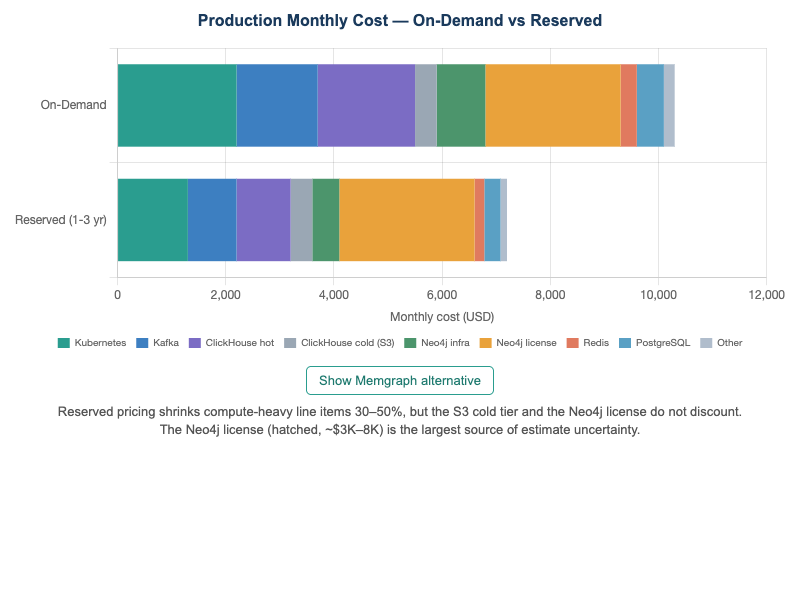Select the Reserved Redis red segment
800x600 pixels.
(x=480, y=220)
